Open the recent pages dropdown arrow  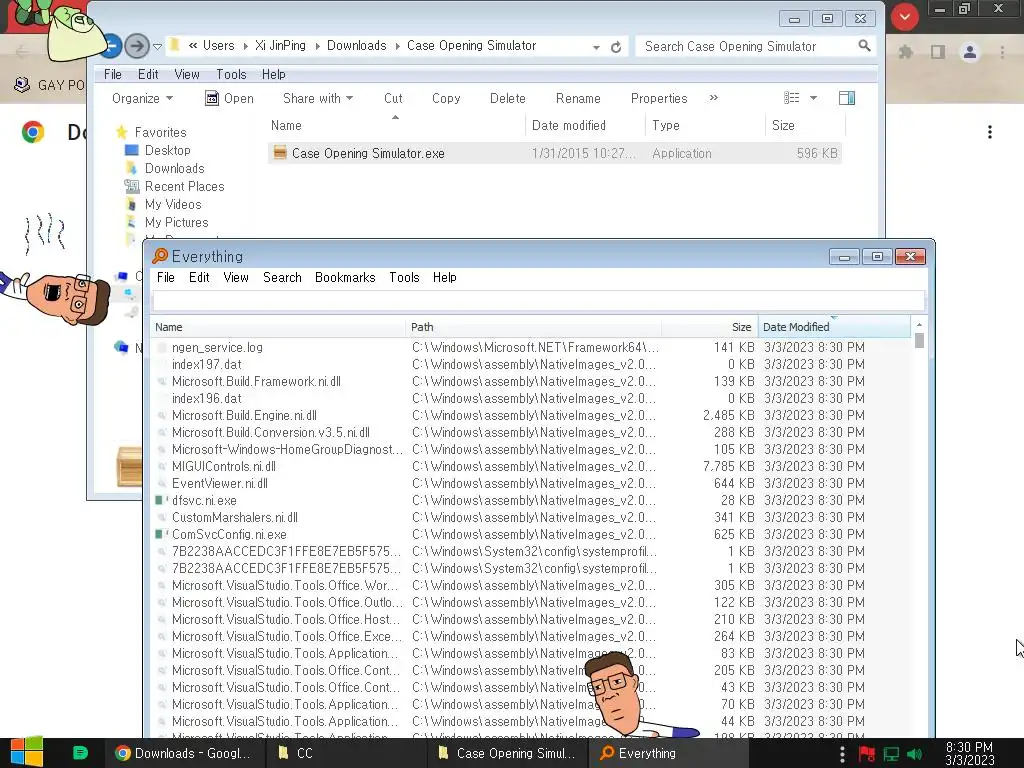click(x=157, y=46)
